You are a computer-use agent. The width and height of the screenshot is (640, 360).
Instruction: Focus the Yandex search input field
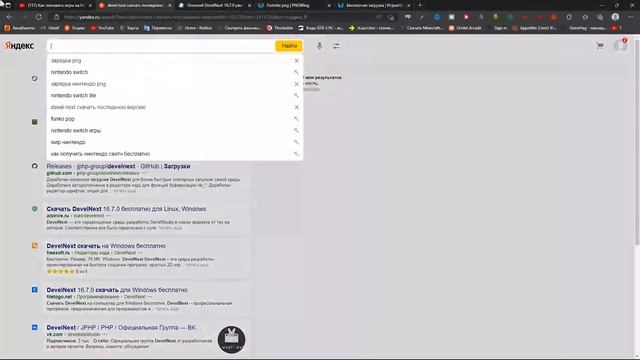click(161, 46)
